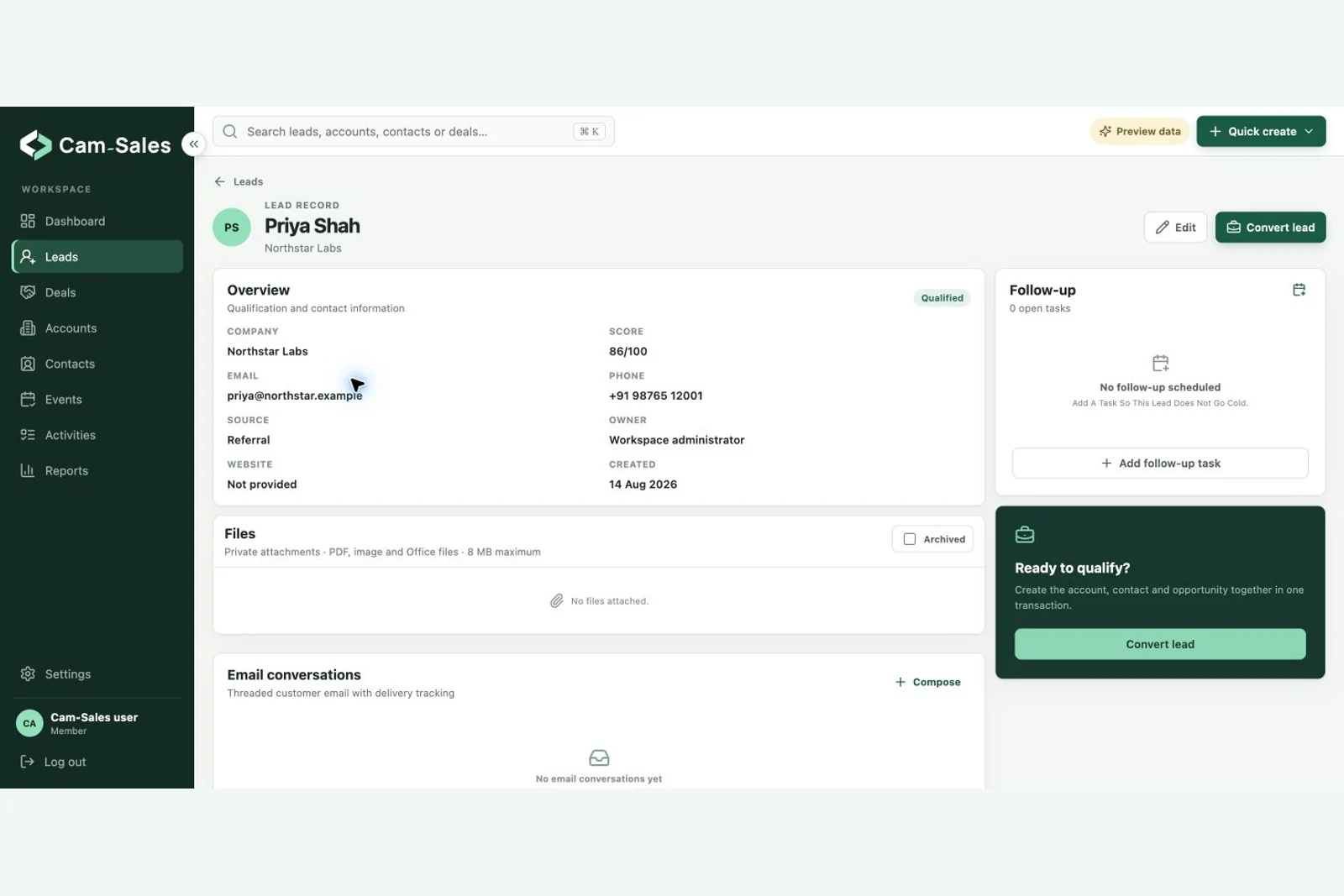Click the priya@northstar.example email value
The height and width of the screenshot is (896, 1344).
click(295, 396)
